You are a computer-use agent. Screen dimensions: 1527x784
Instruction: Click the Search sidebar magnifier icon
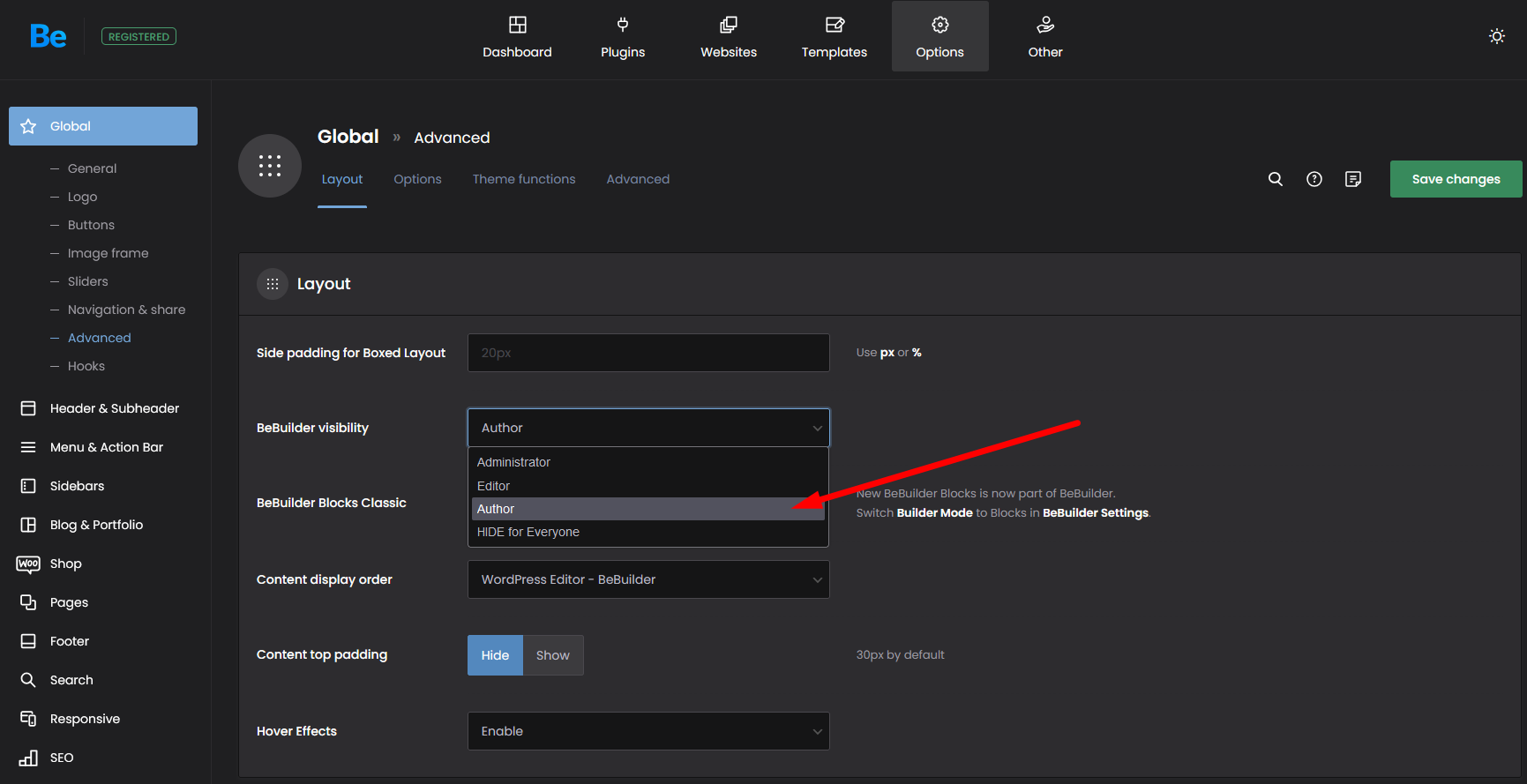tap(28, 680)
